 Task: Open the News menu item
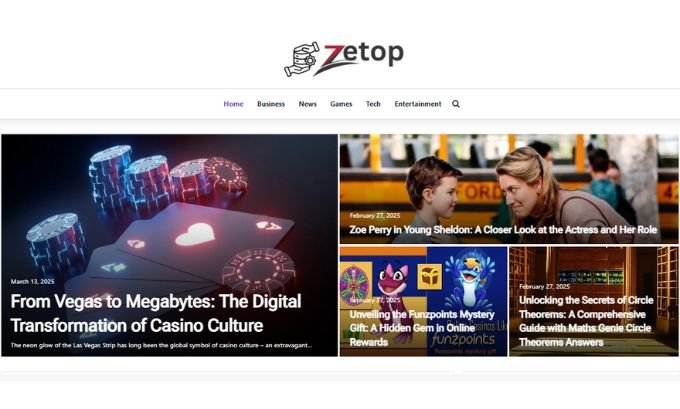coord(307,104)
